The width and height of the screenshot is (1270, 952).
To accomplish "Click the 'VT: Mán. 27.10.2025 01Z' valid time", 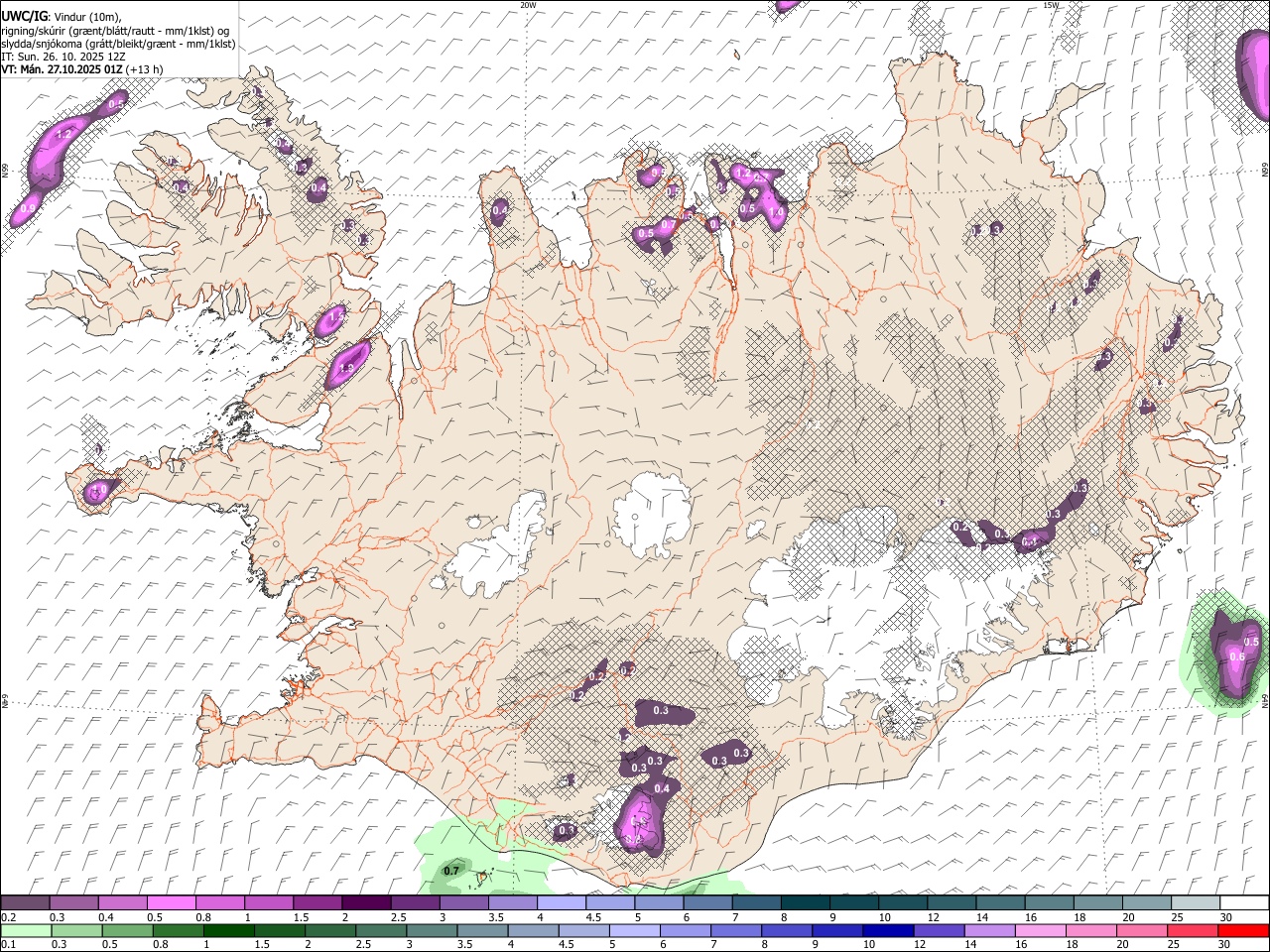I will pos(62,69).
